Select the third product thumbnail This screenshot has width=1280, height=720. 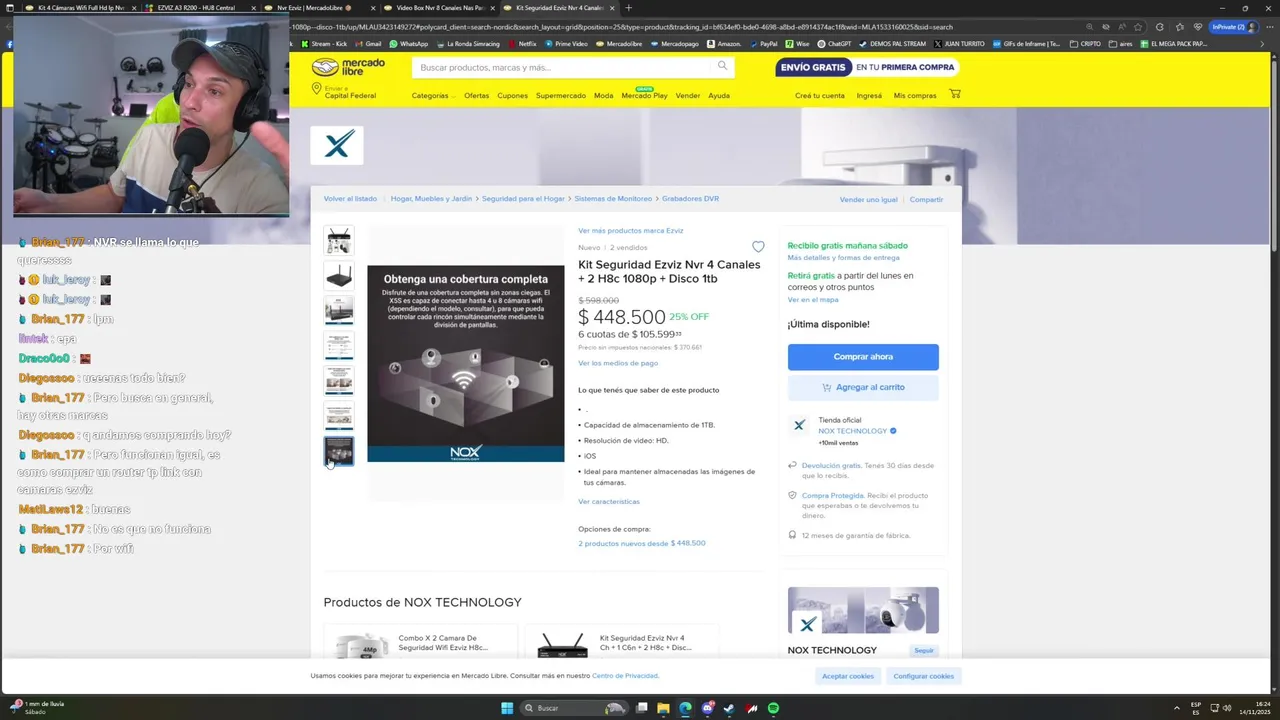[339, 310]
